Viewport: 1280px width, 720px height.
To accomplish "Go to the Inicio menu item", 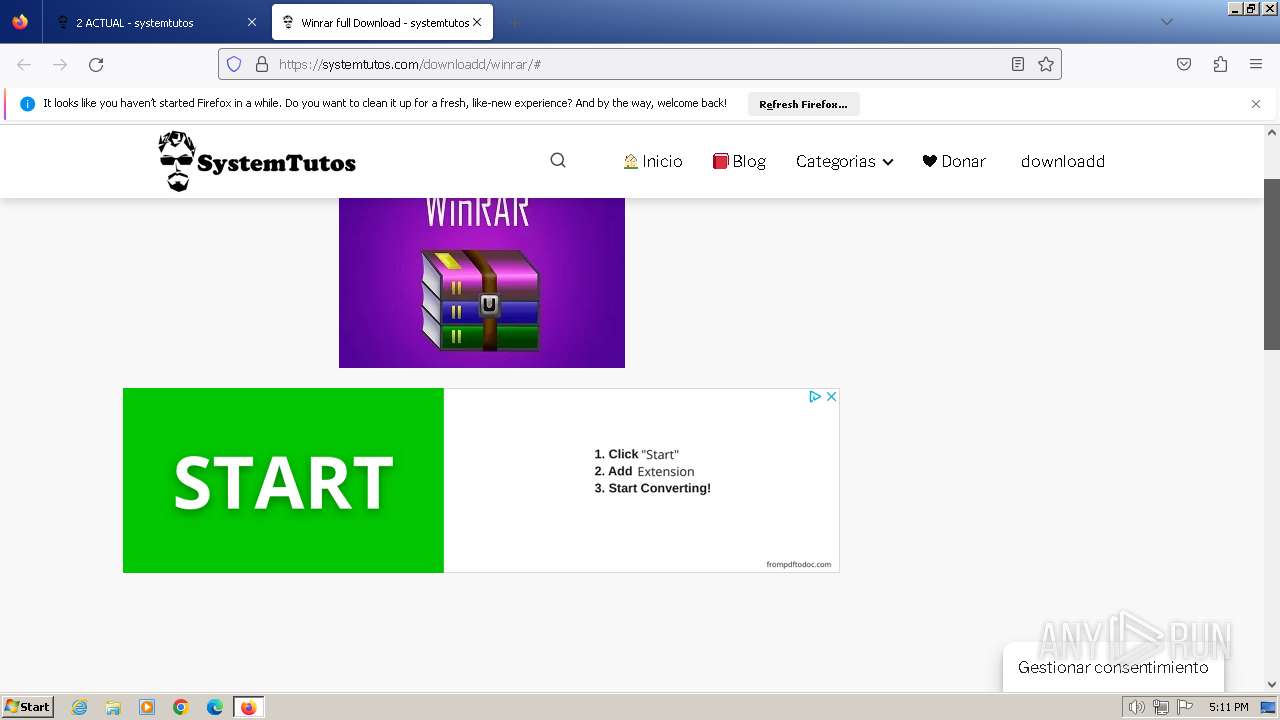I will tap(652, 161).
